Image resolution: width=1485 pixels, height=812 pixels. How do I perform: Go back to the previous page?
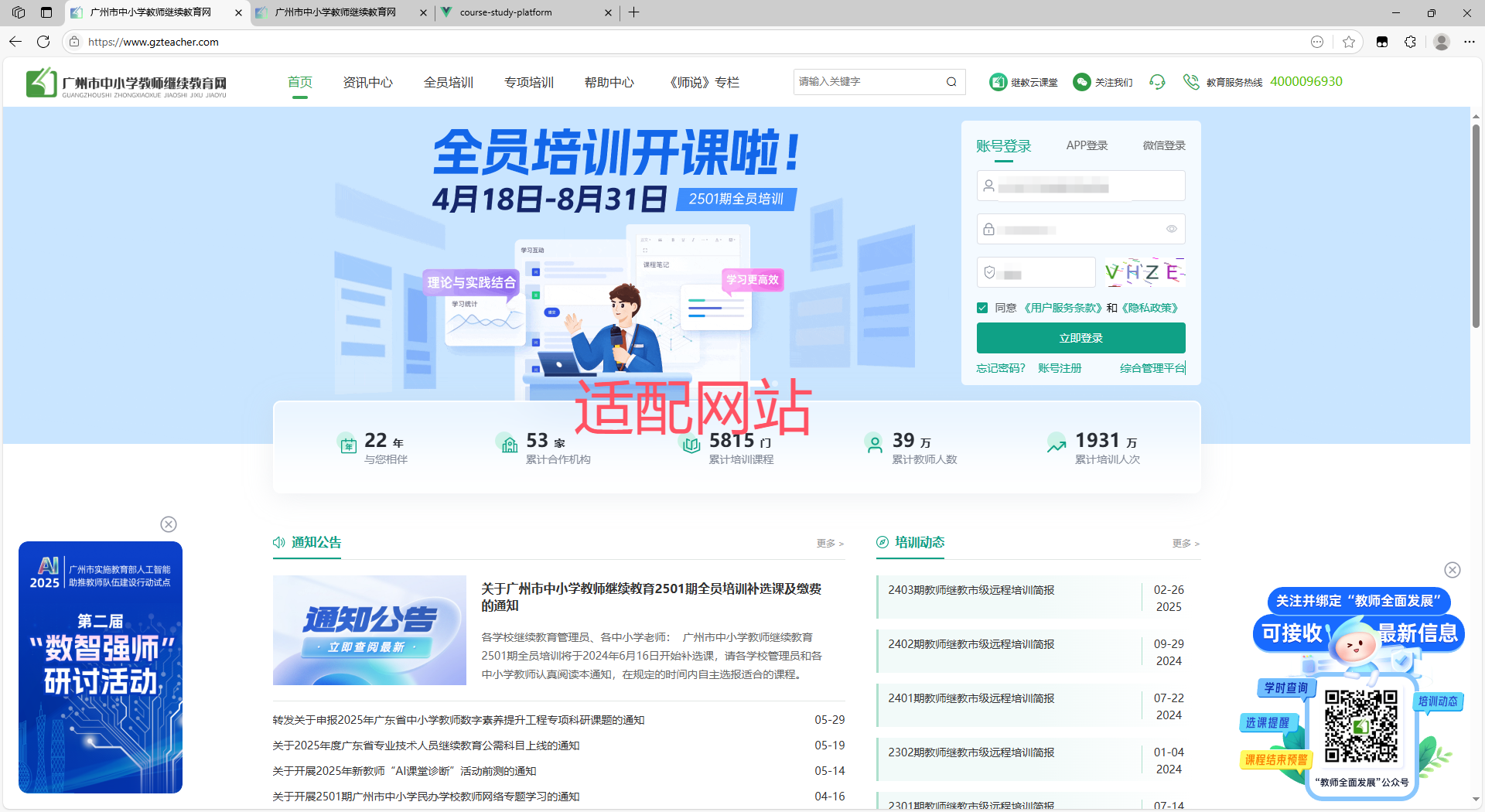point(15,42)
